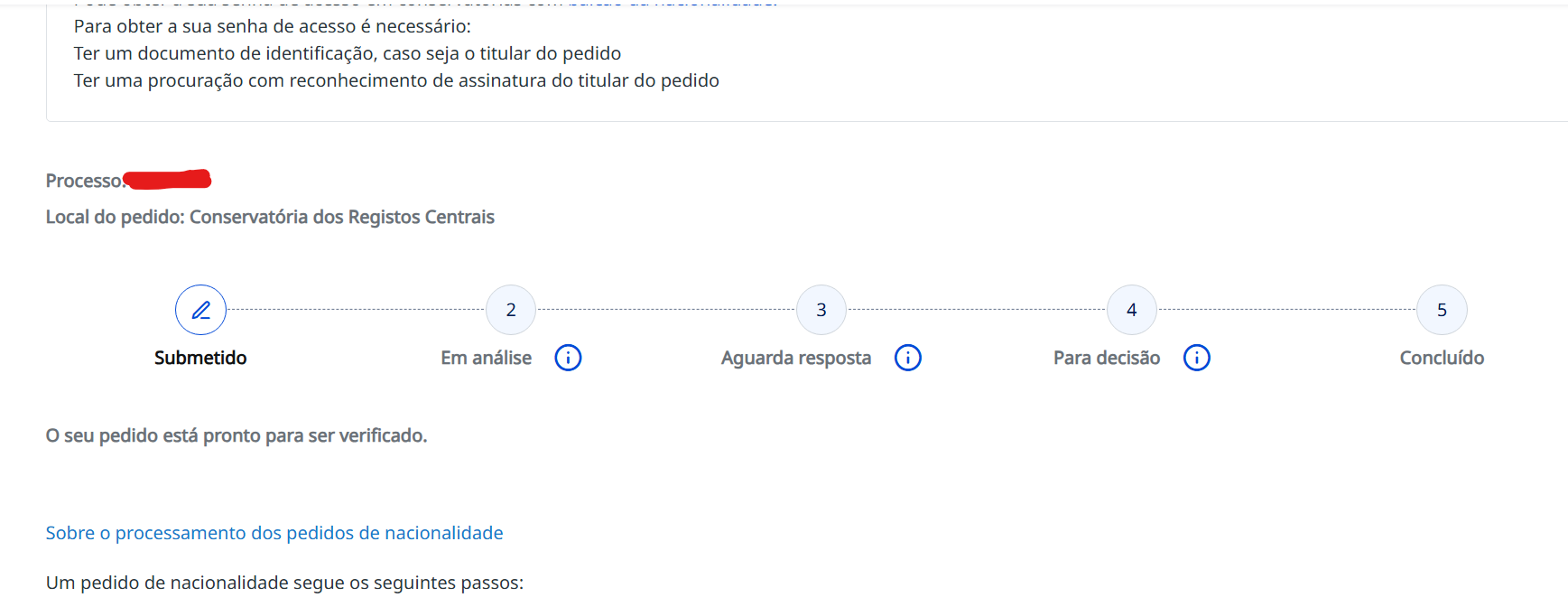
Task: Click the Para decisão step label
Action: pos(1107,358)
